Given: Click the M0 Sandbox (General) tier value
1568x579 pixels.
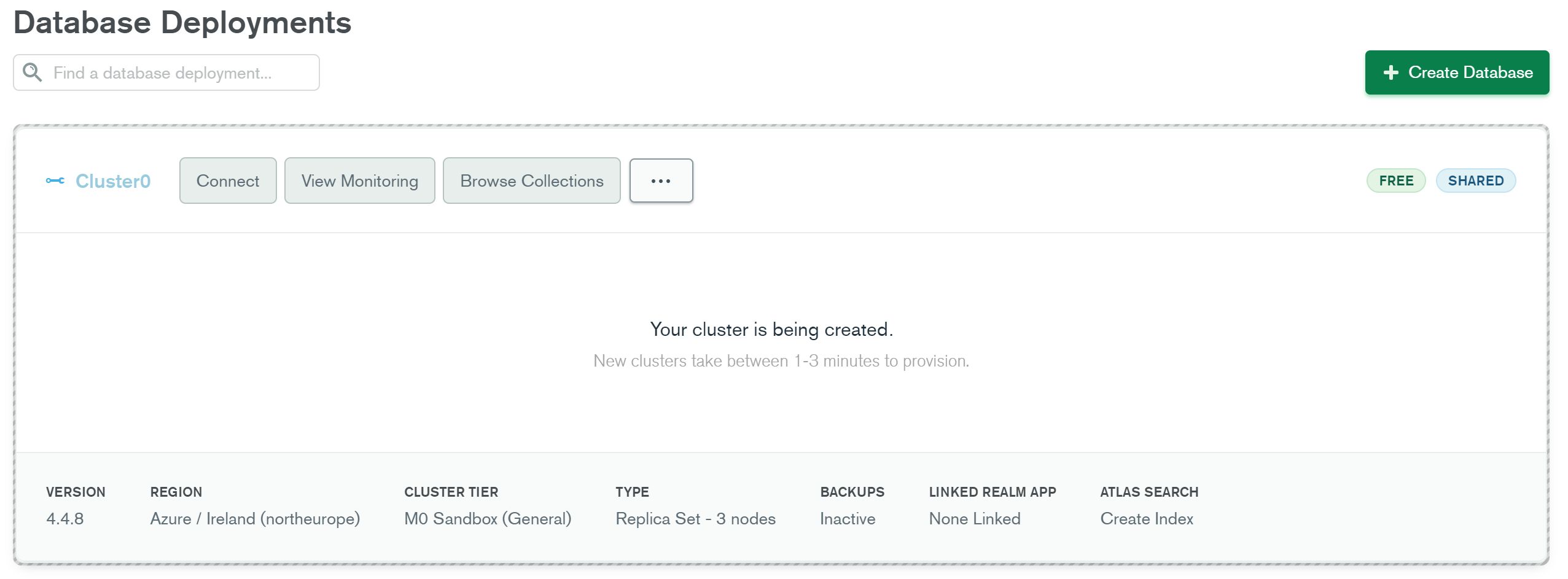Looking at the screenshot, I should [488, 519].
